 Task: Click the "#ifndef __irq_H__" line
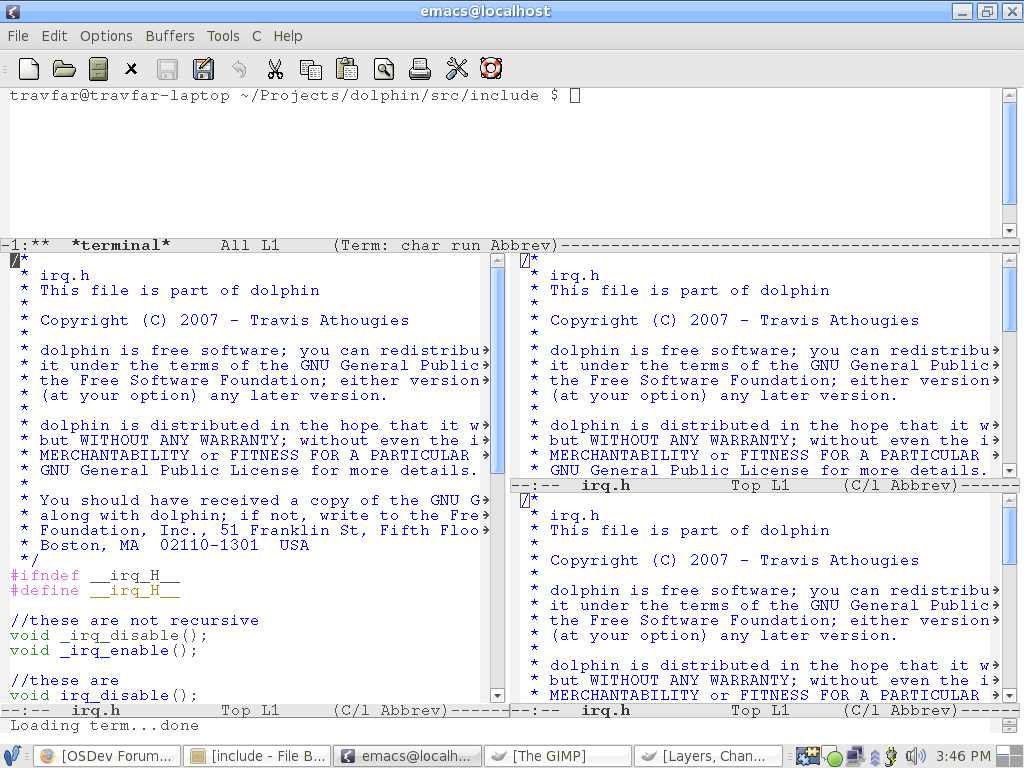95,575
